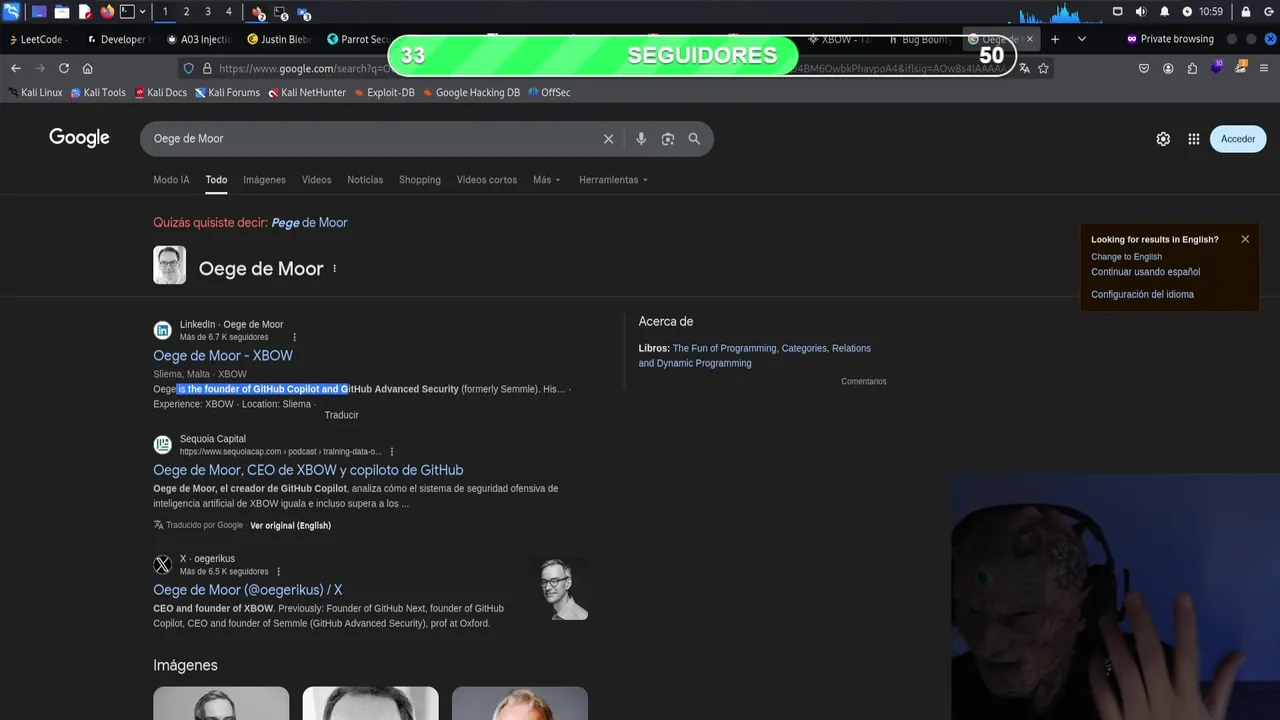The image size is (1280, 720).
Task: Submit search with magnifier icon
Action: pos(694,139)
